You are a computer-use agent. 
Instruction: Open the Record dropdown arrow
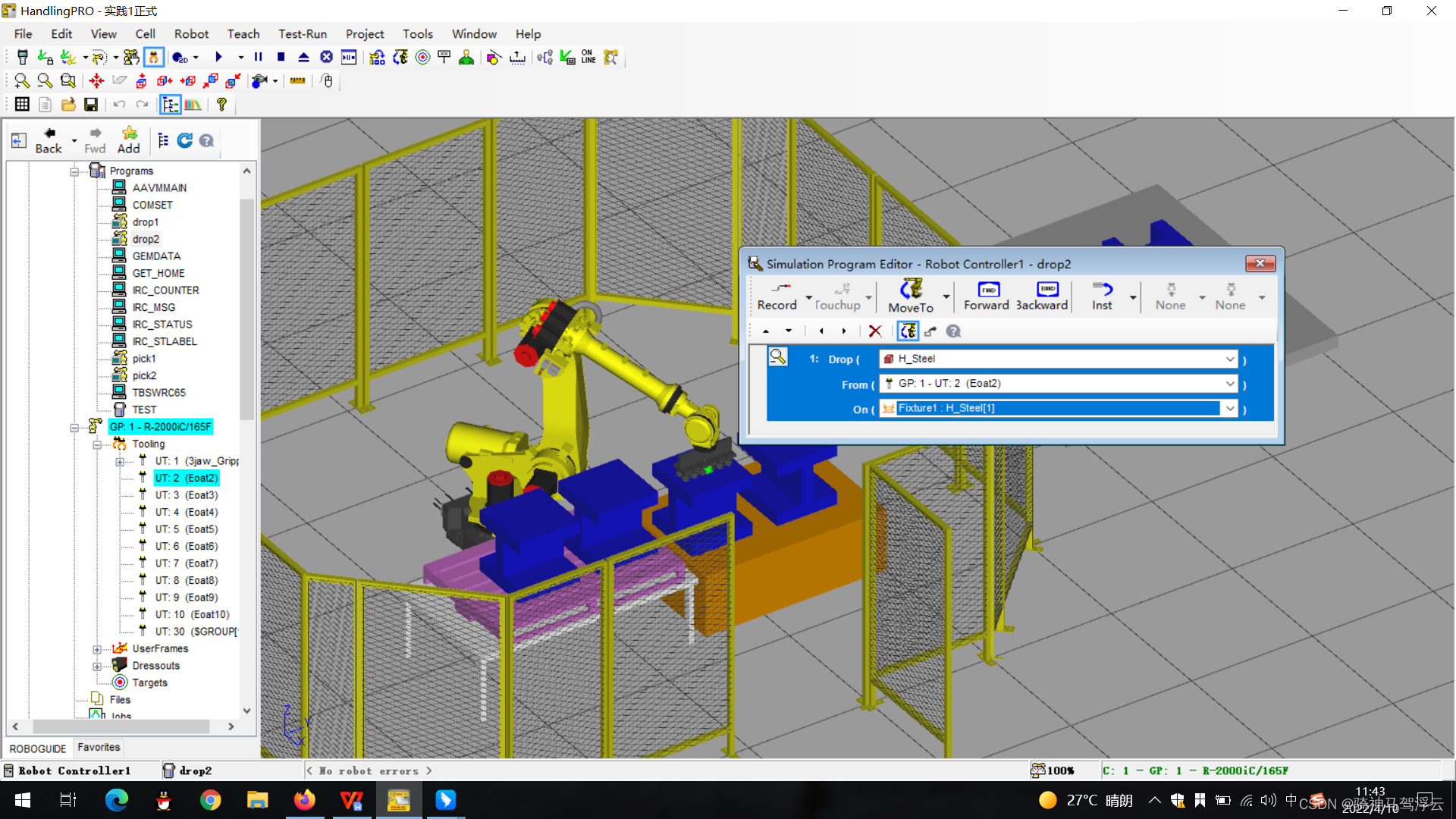pyautogui.click(x=808, y=297)
